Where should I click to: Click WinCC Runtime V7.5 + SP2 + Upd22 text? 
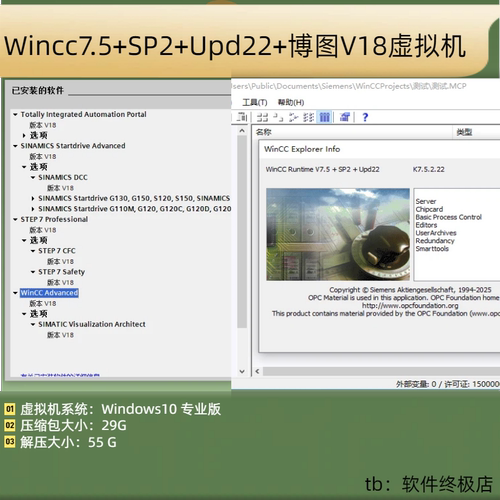pos(322,169)
